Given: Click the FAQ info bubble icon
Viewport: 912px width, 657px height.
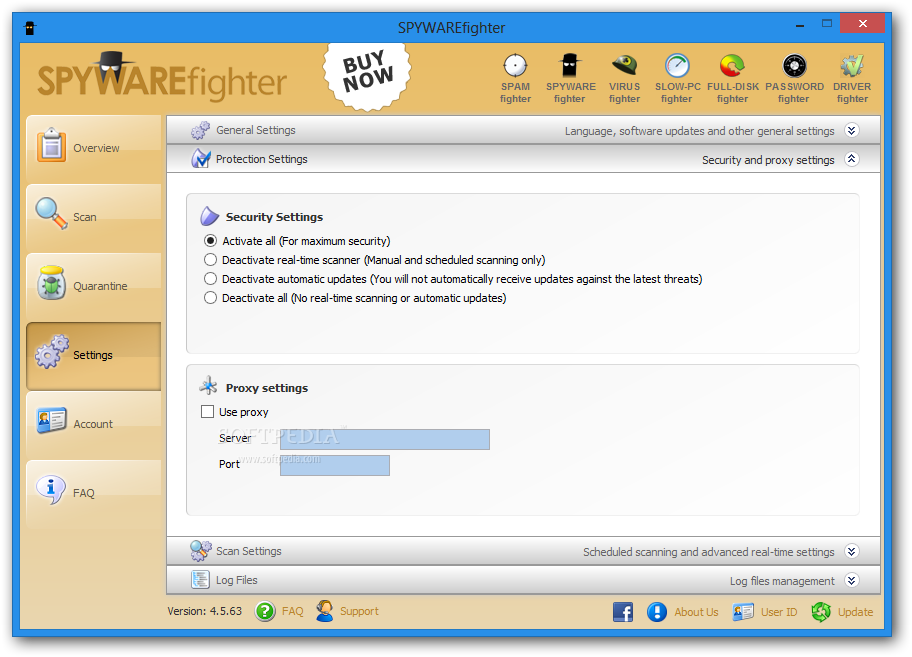Looking at the screenshot, I should (x=51, y=490).
